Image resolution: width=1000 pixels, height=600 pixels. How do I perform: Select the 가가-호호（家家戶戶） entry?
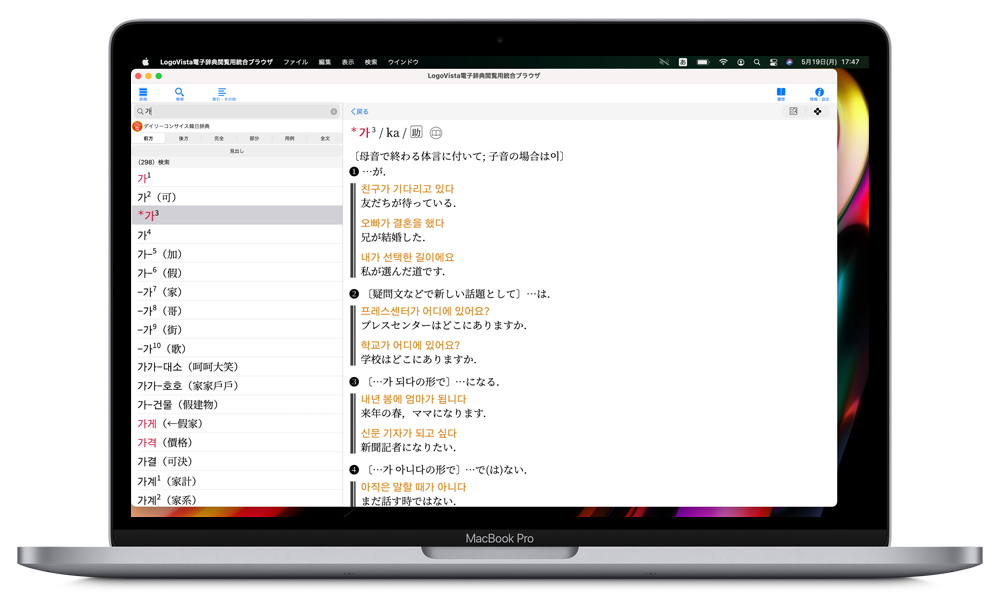coord(237,386)
